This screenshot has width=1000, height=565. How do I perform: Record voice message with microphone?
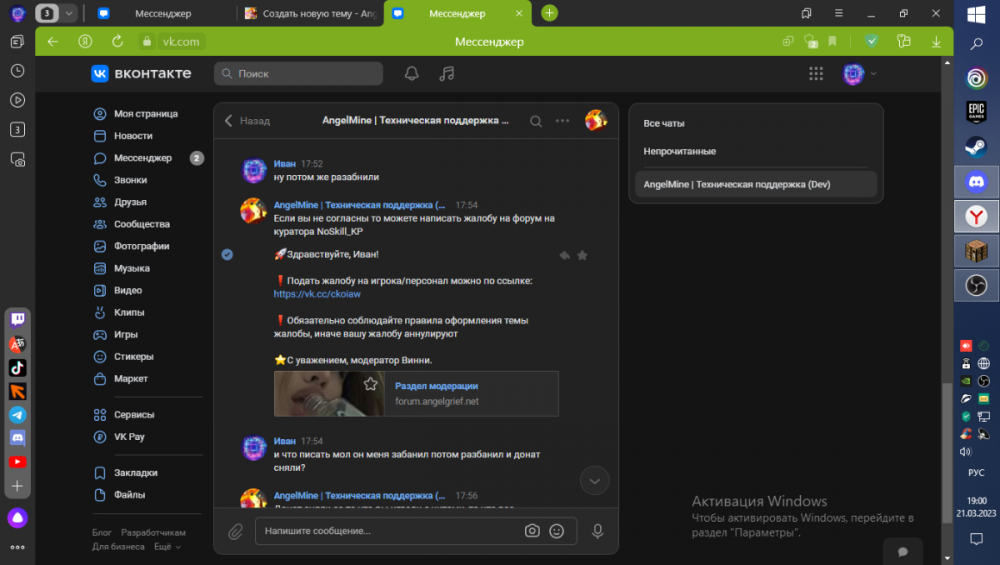pos(598,531)
